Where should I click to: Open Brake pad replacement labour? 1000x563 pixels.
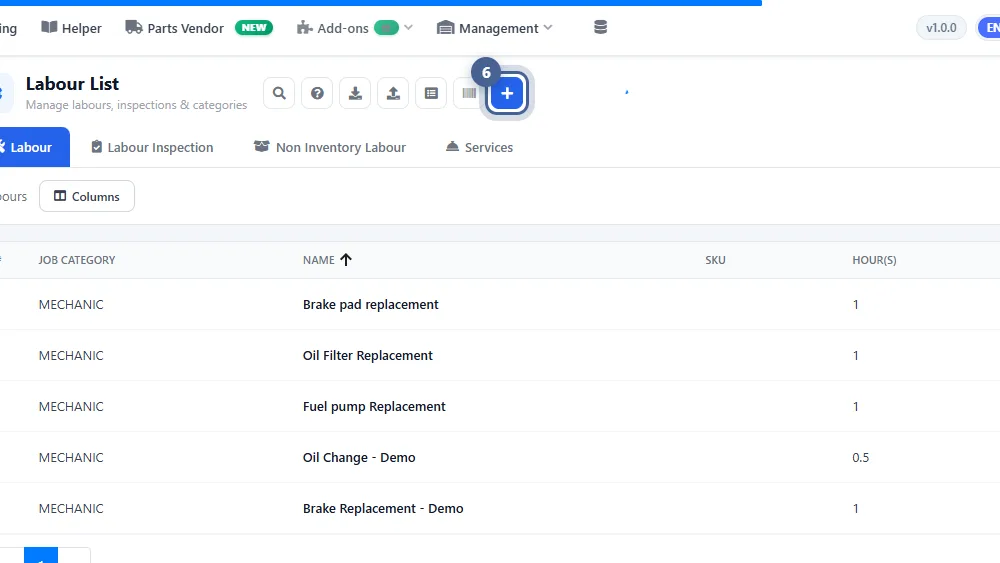tap(371, 305)
